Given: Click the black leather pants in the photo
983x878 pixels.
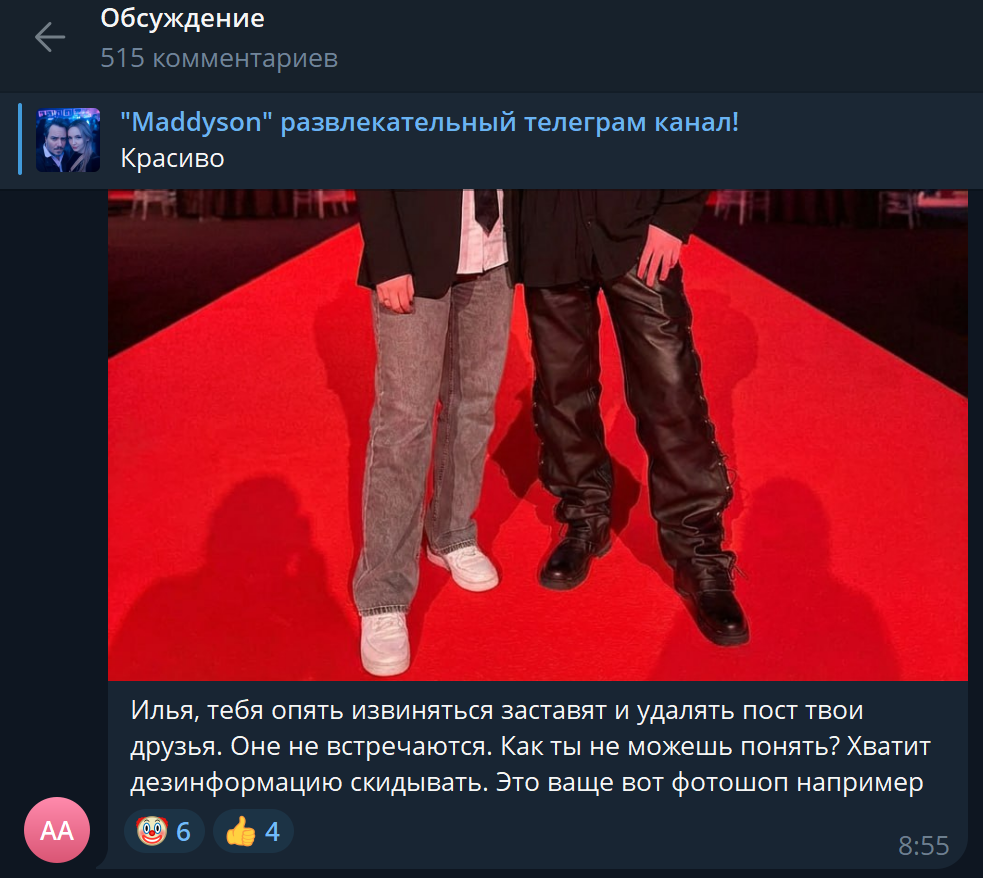Looking at the screenshot, I should click(x=627, y=407).
